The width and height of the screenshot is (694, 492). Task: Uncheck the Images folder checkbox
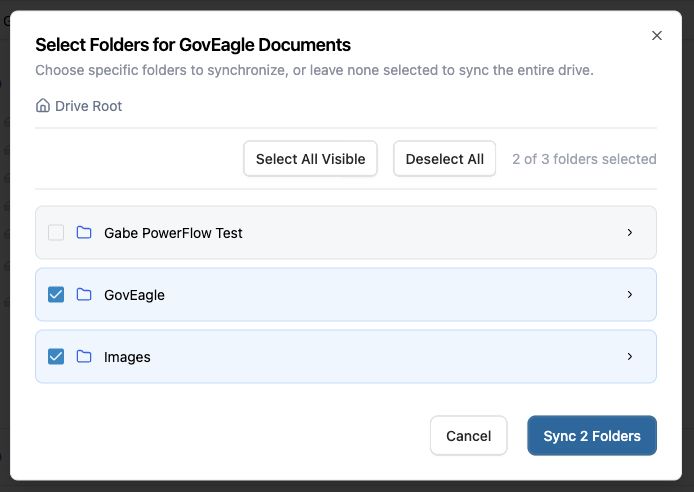56,356
